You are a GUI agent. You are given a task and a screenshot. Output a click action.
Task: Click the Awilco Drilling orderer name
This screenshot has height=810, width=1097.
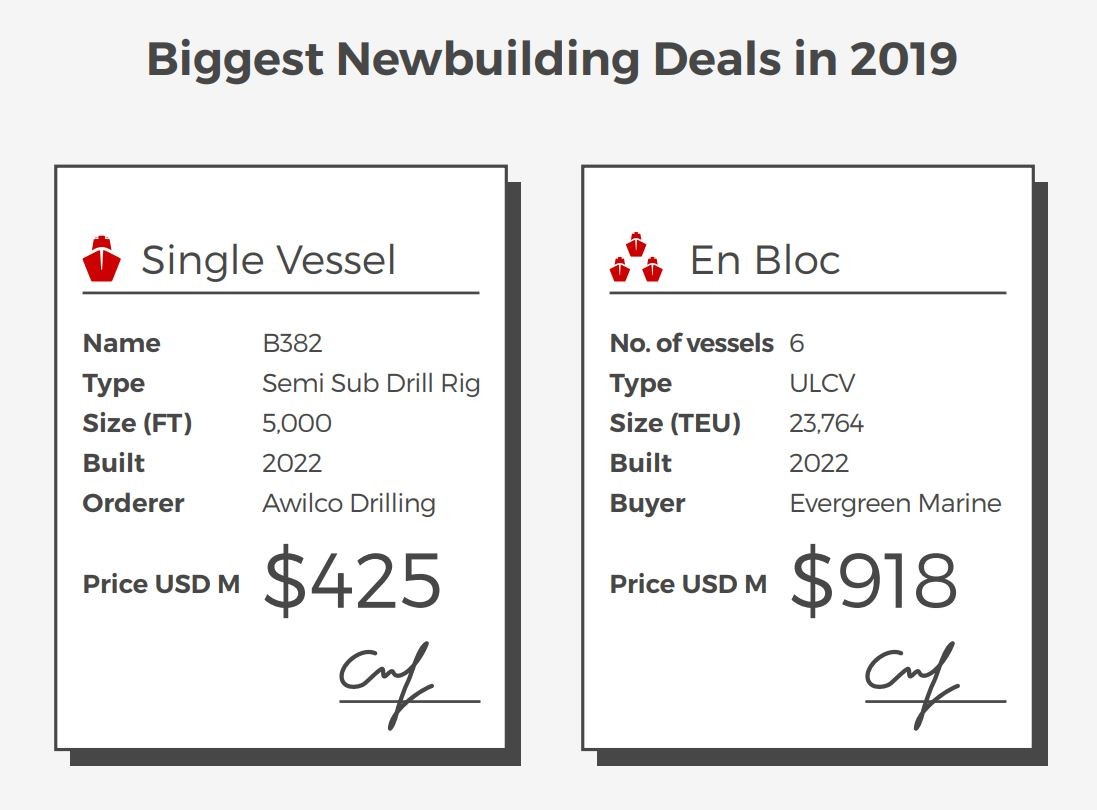(x=349, y=503)
